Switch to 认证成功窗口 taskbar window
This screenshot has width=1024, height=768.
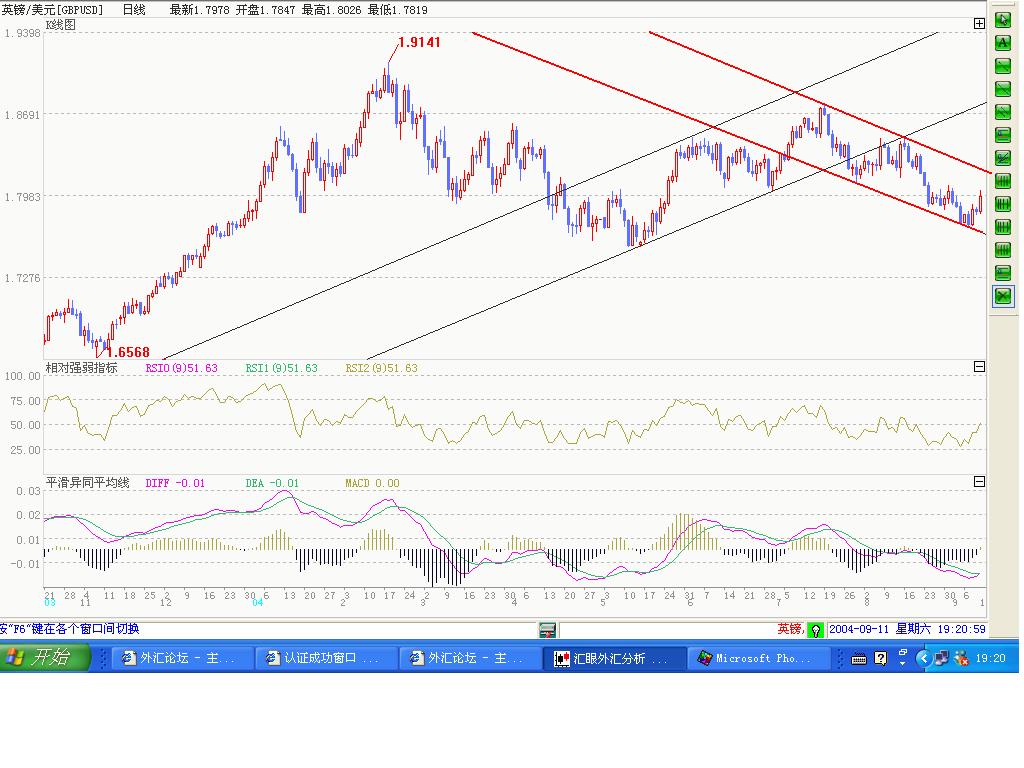(x=326, y=658)
